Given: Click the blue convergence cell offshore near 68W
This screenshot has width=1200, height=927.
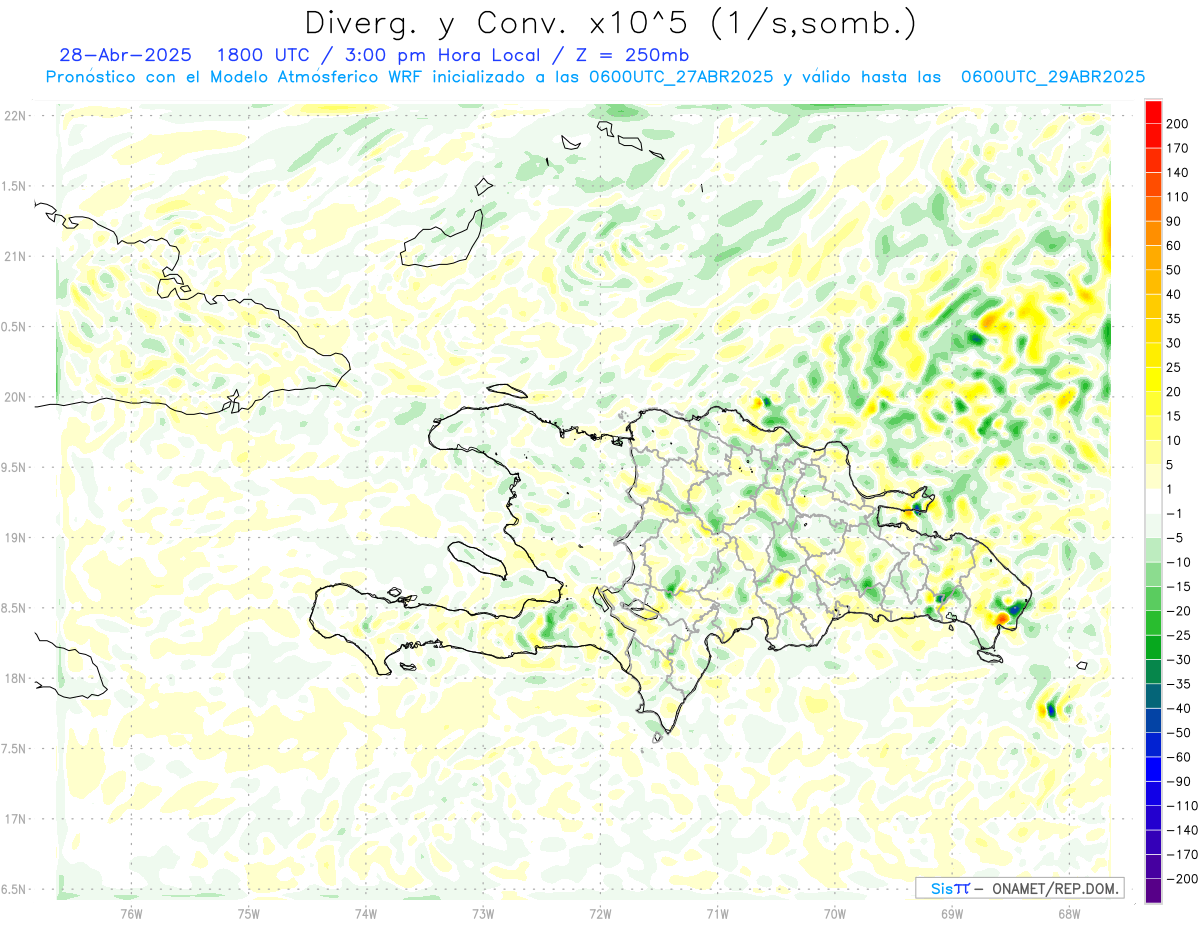Looking at the screenshot, I should 1051,710.
